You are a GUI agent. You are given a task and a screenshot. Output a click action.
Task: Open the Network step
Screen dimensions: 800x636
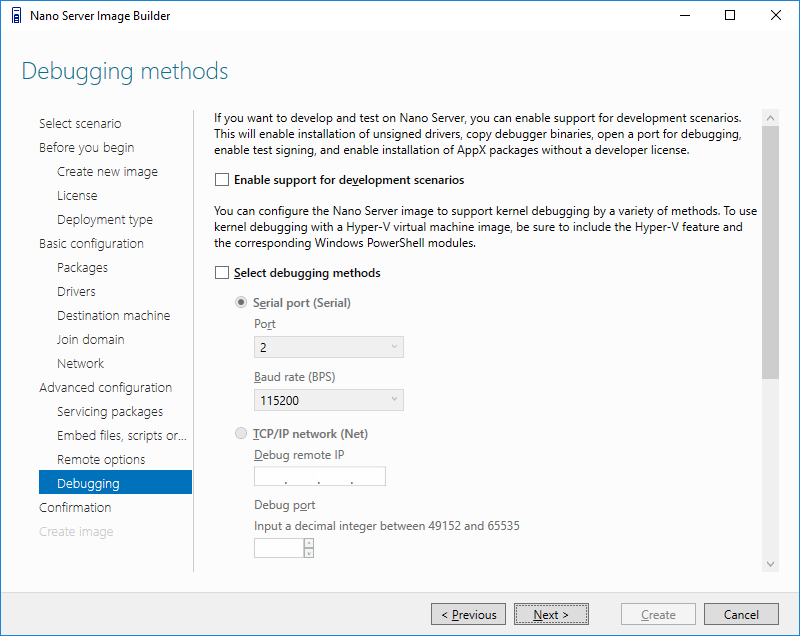tap(80, 363)
